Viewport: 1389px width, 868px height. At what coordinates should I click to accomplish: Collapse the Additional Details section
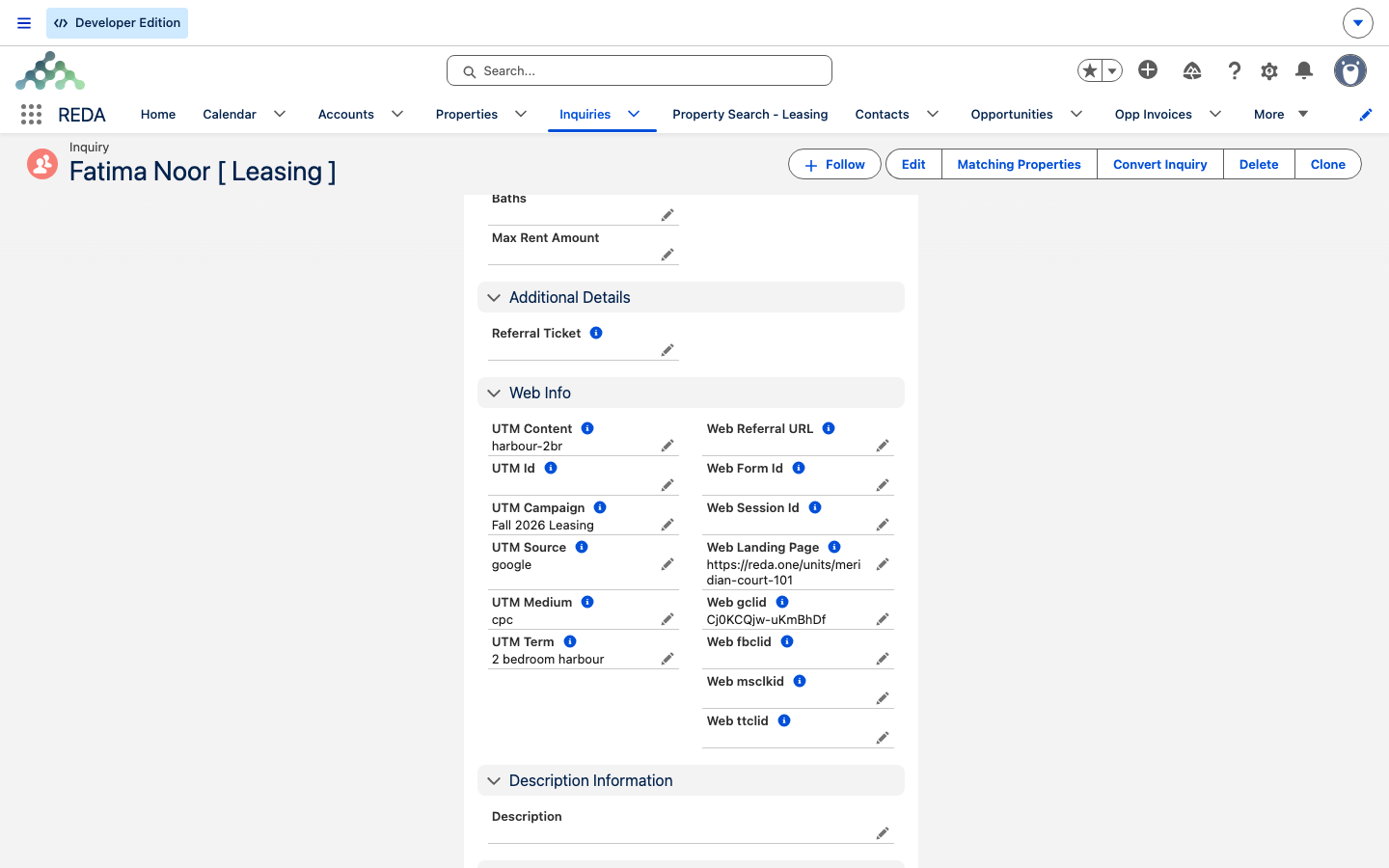click(494, 298)
